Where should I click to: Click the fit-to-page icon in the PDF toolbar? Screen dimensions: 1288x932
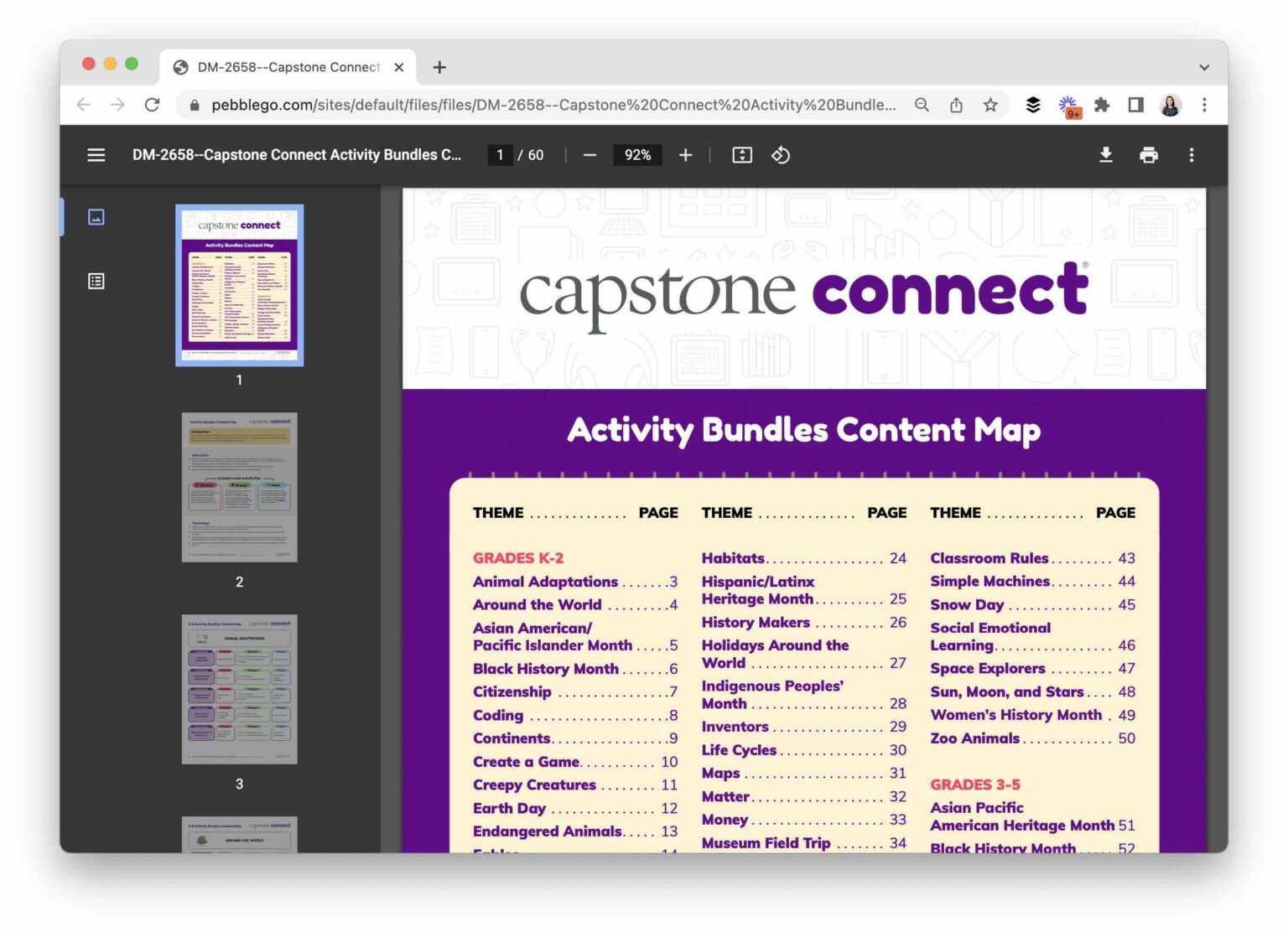(x=741, y=154)
